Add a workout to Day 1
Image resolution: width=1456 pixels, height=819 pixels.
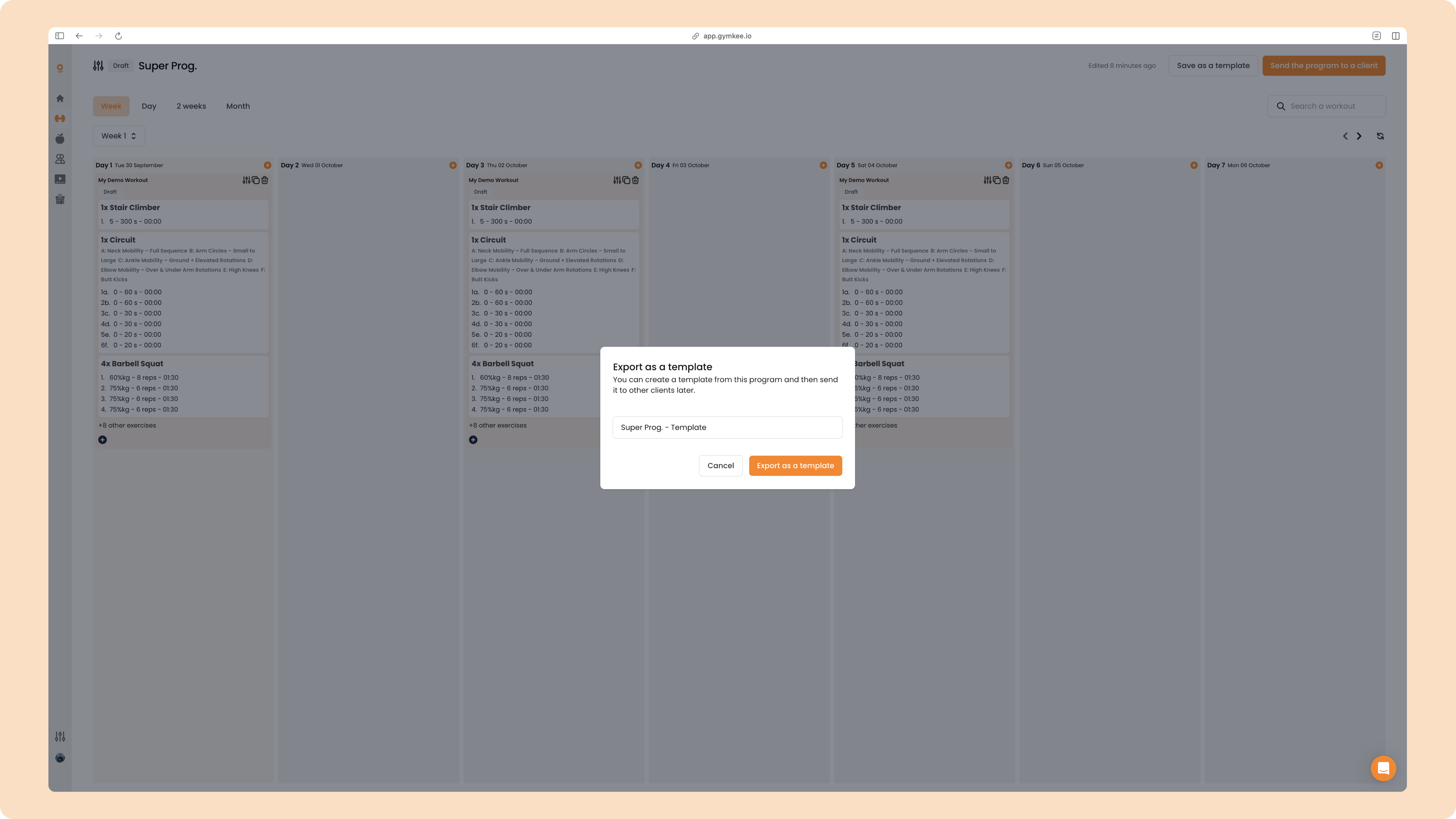pos(267,165)
